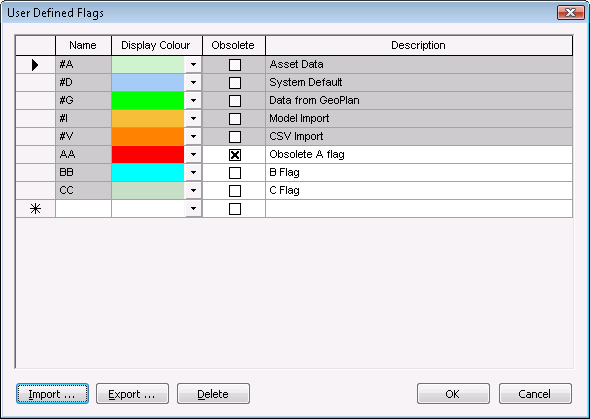Viewport: 590px width, 419px height.
Task: Click the Export button
Action: tap(132, 394)
